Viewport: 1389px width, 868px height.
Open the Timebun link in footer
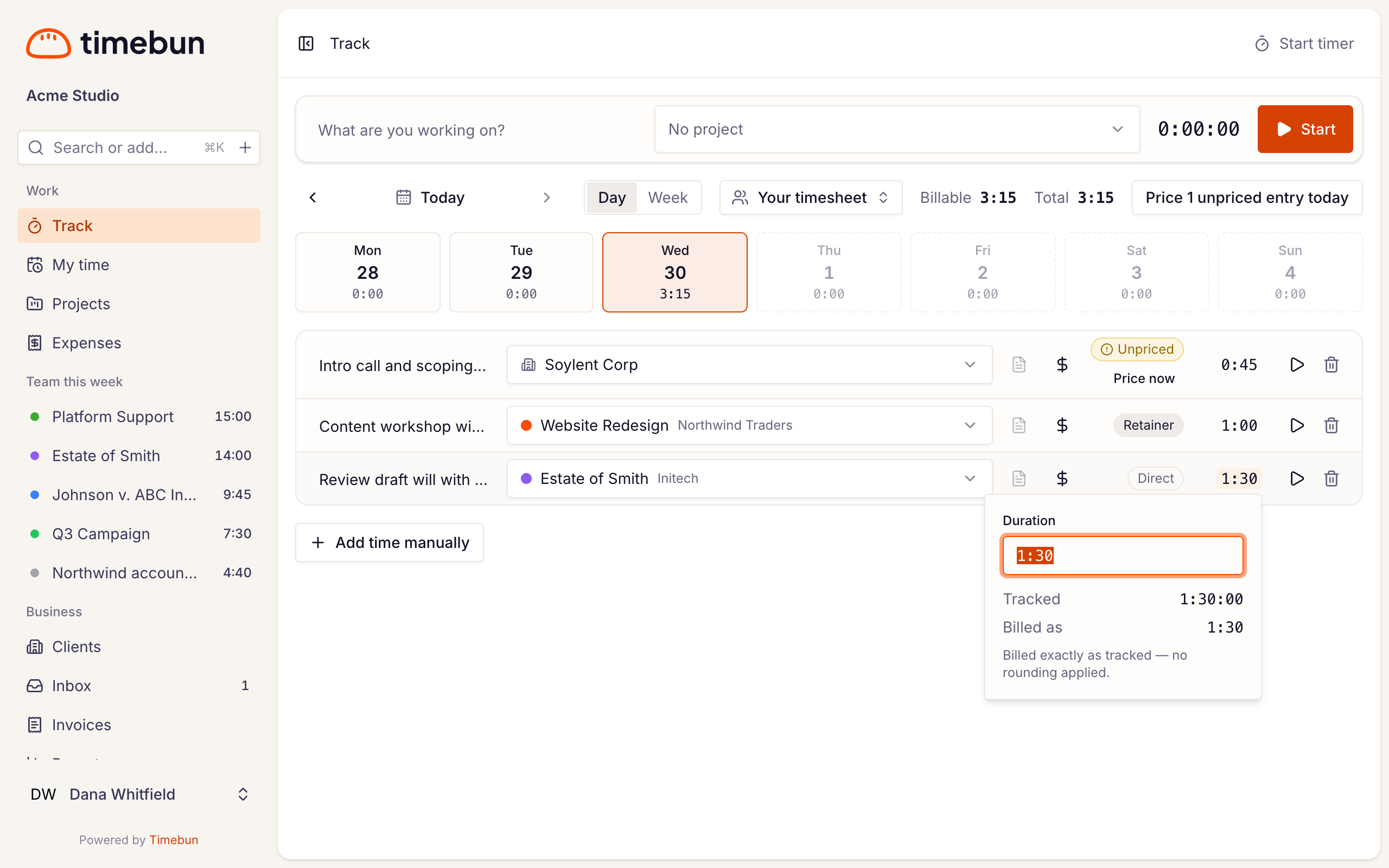(174, 839)
